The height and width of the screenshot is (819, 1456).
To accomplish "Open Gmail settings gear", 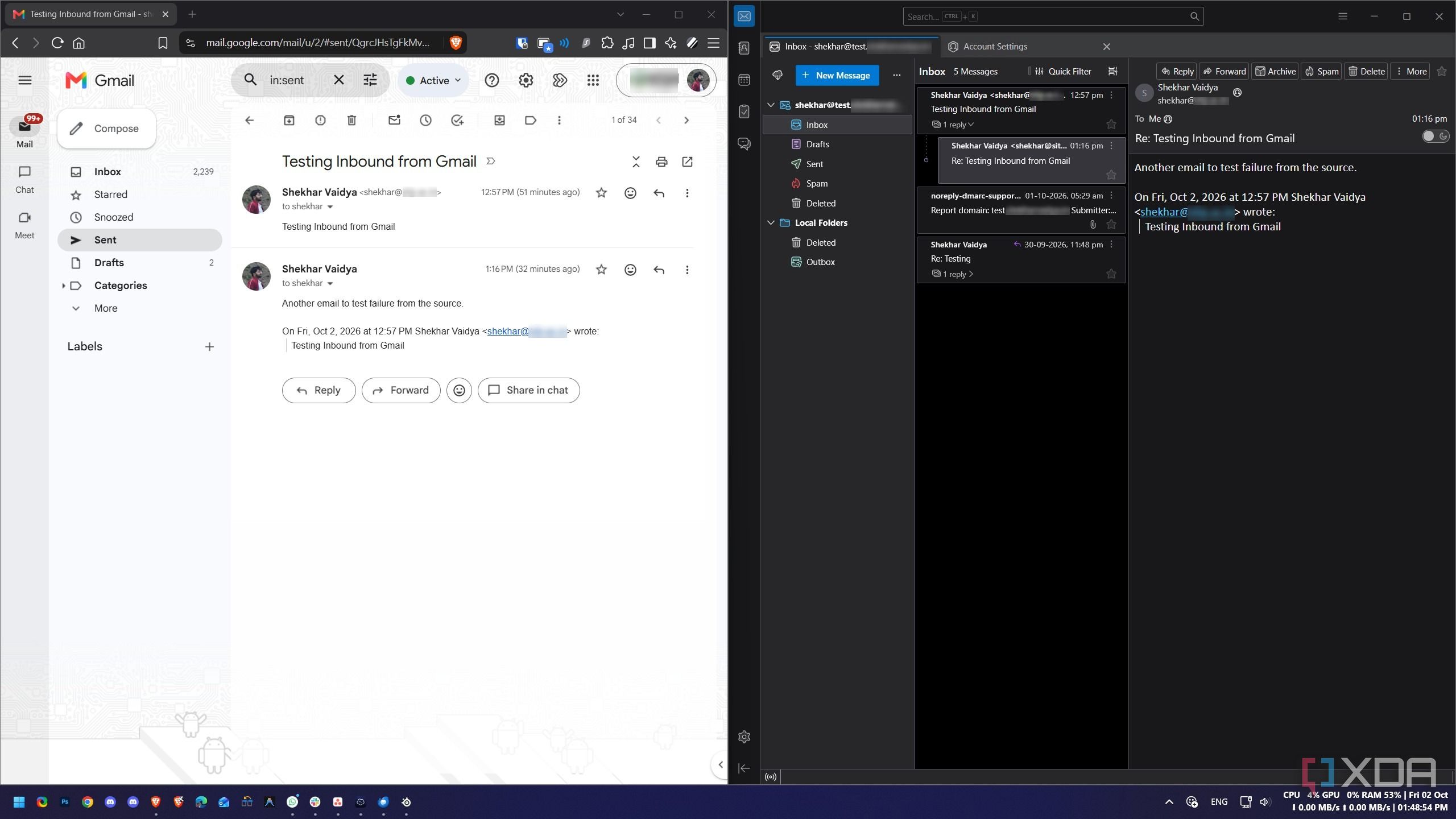I will click(x=526, y=80).
